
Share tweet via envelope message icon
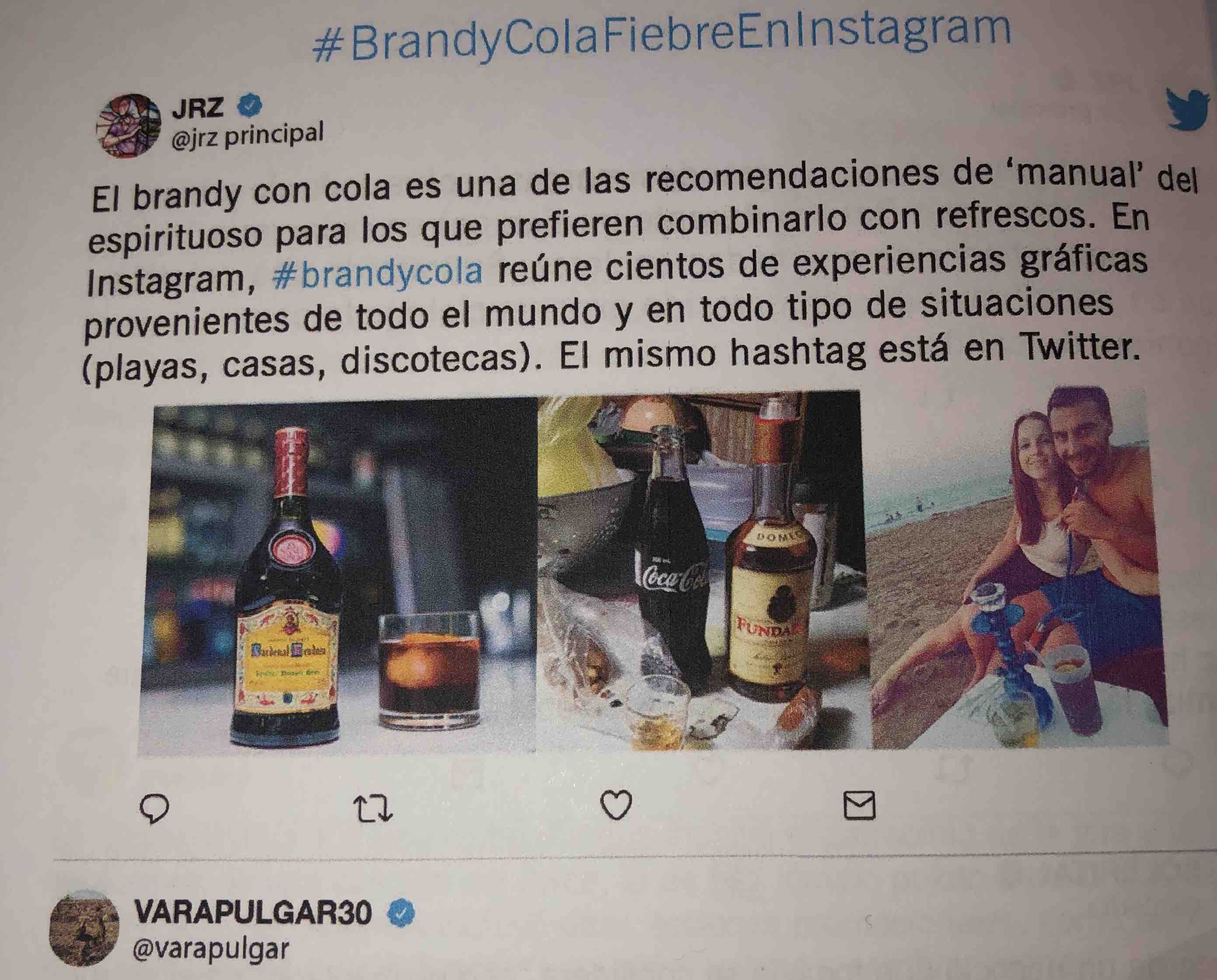(859, 805)
